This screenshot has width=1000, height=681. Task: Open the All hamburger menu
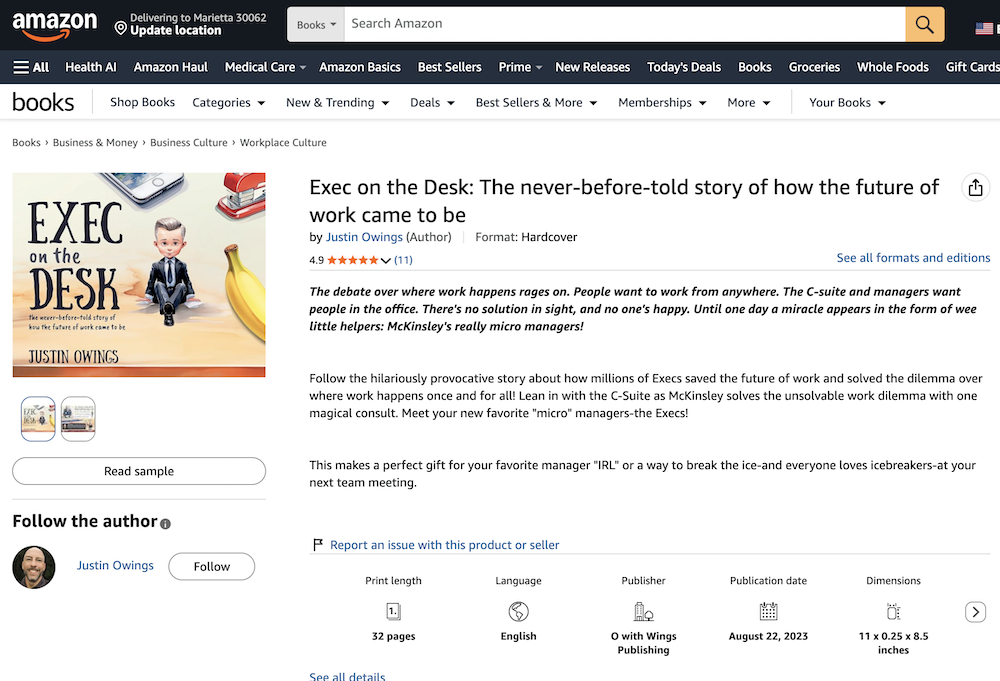[x=31, y=67]
